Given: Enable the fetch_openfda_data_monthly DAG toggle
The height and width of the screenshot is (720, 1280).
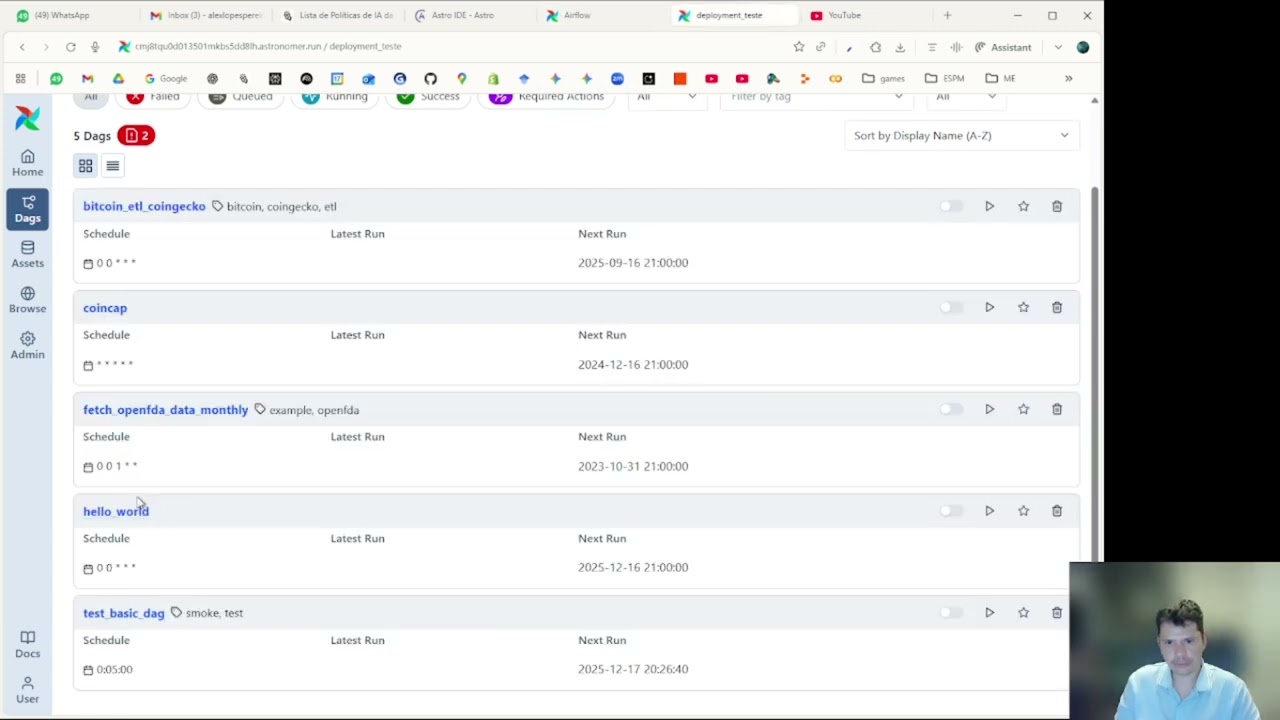Looking at the screenshot, I should [x=951, y=409].
